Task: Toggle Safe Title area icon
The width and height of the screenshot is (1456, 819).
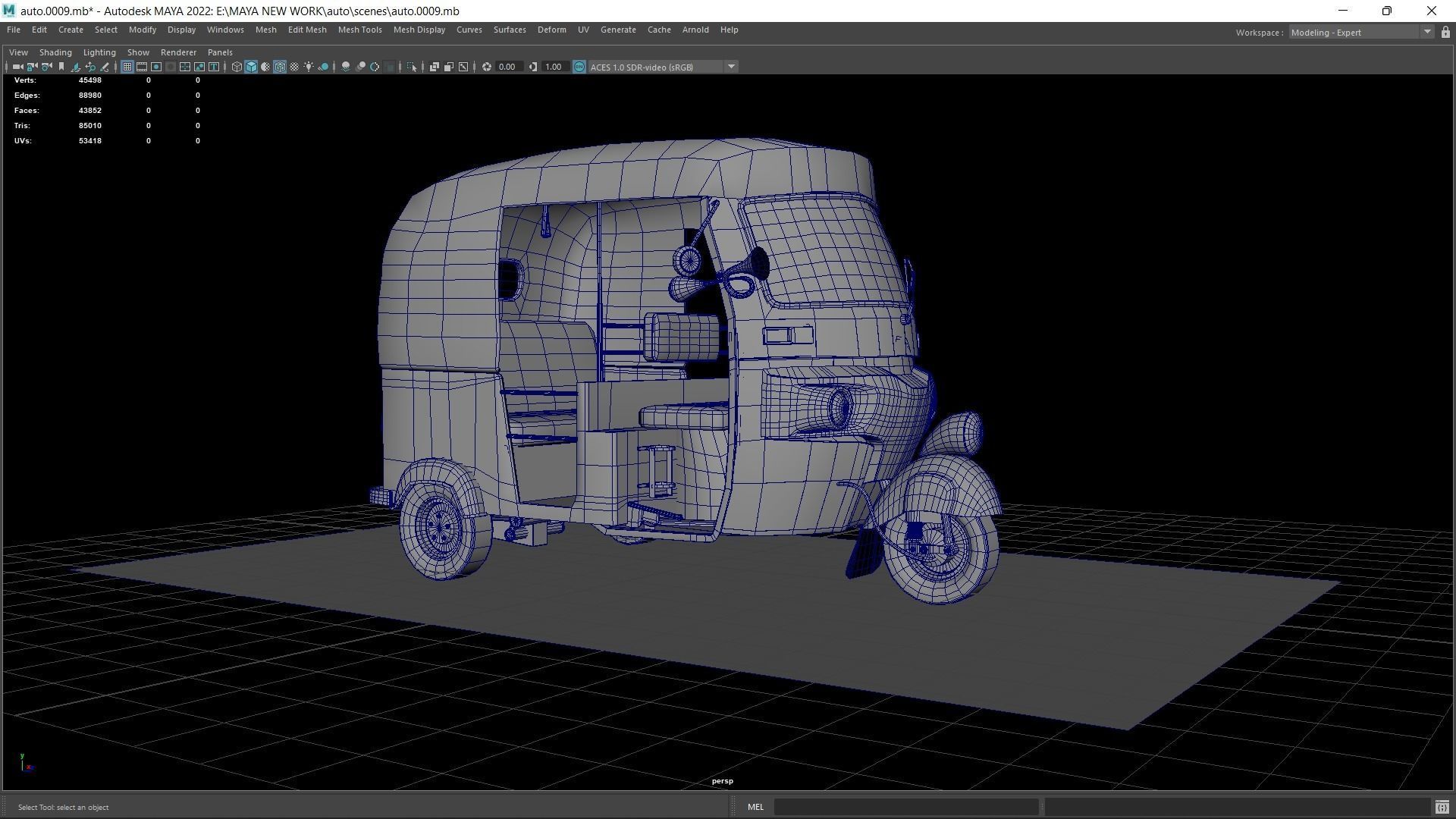Action: 214,67
